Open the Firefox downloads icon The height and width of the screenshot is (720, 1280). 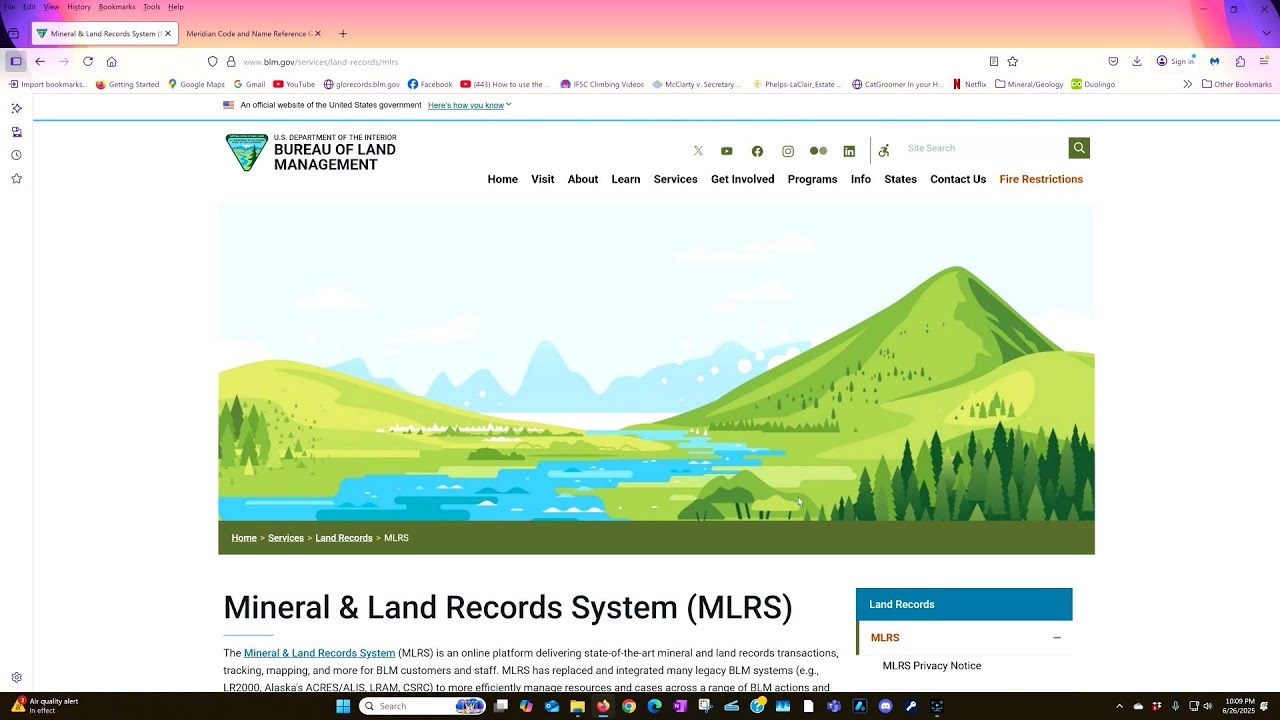coord(1137,61)
